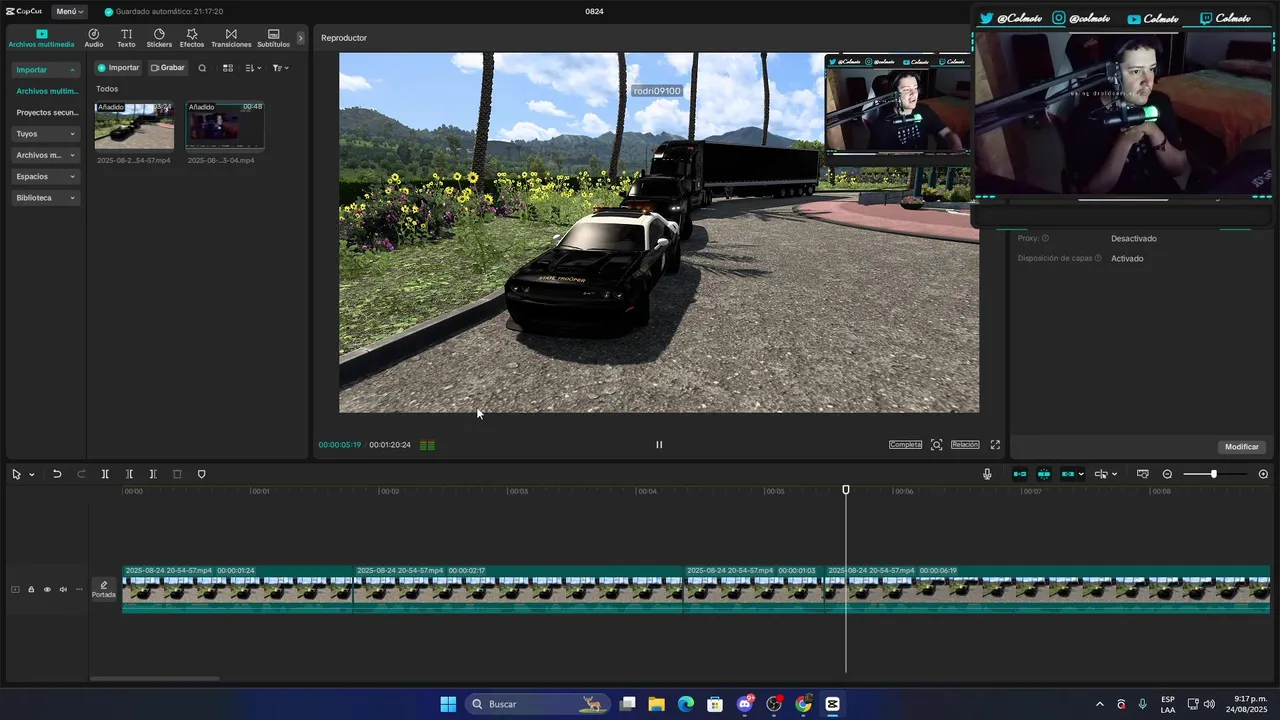This screenshot has height=720, width=1280.
Task: Enter fullscreen preview with expand icon
Action: (995, 445)
